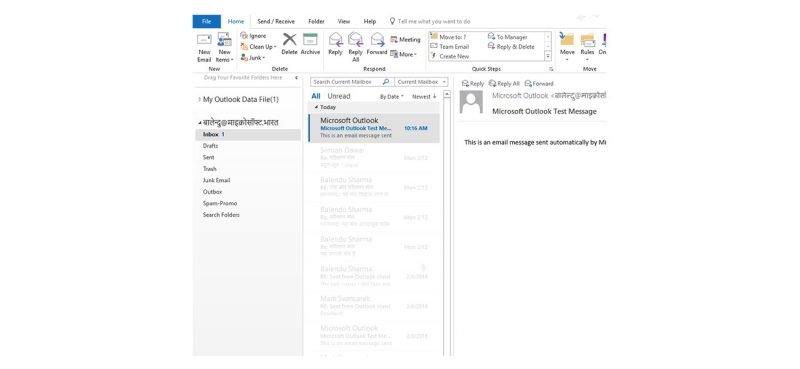This screenshot has width=800, height=369.
Task: Ignore the selected conversation
Action: (x=253, y=36)
